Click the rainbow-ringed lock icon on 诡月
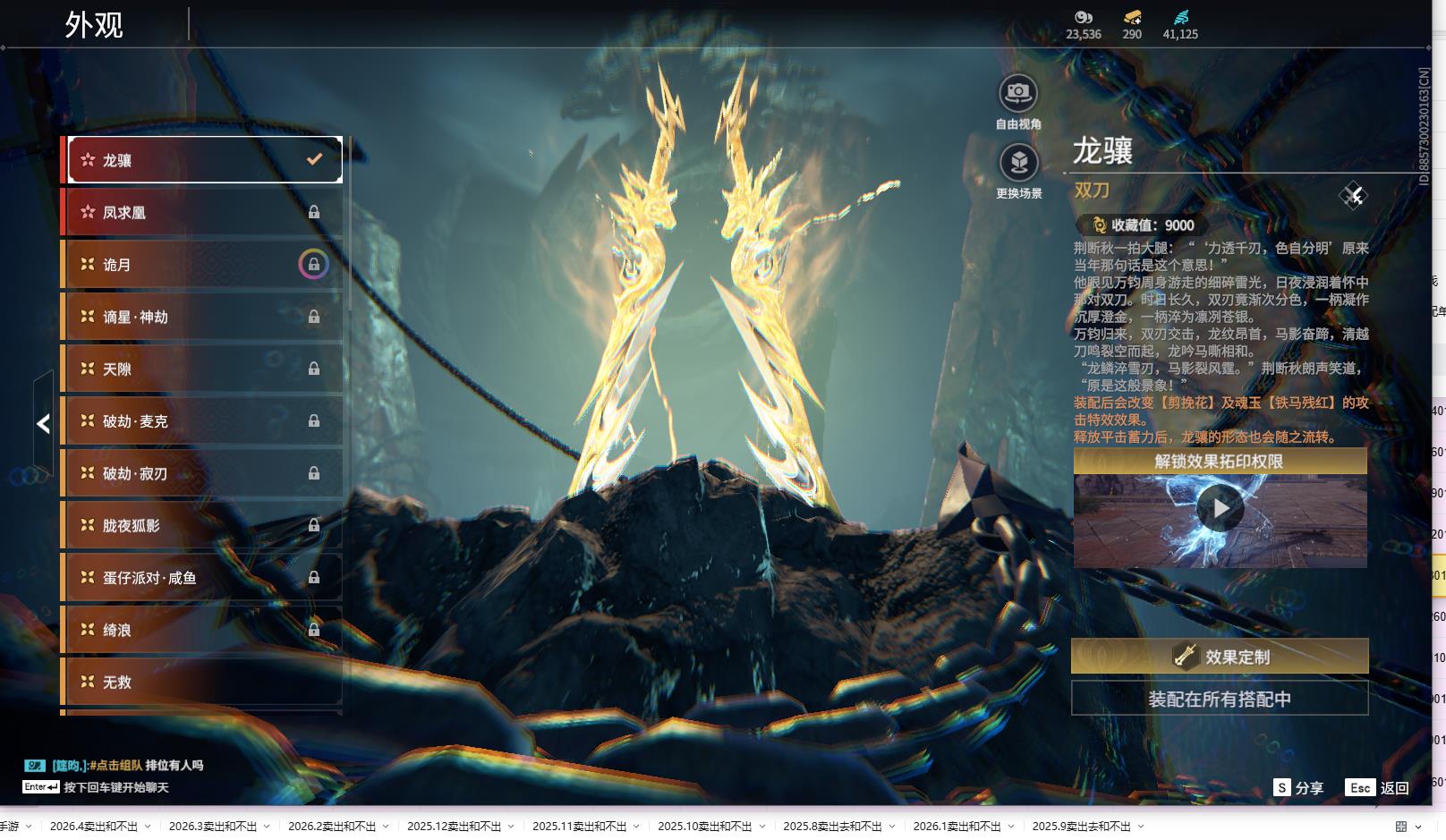The width and height of the screenshot is (1446, 840). pos(313,264)
